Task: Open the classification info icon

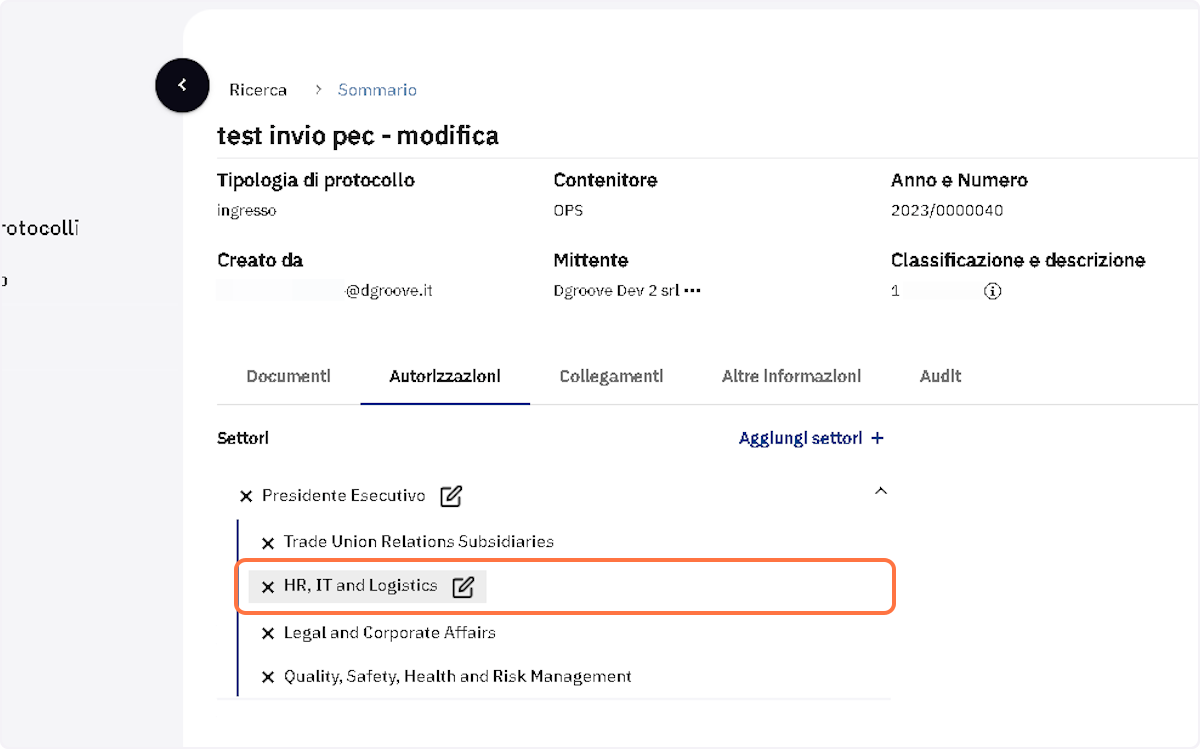Action: point(992,291)
